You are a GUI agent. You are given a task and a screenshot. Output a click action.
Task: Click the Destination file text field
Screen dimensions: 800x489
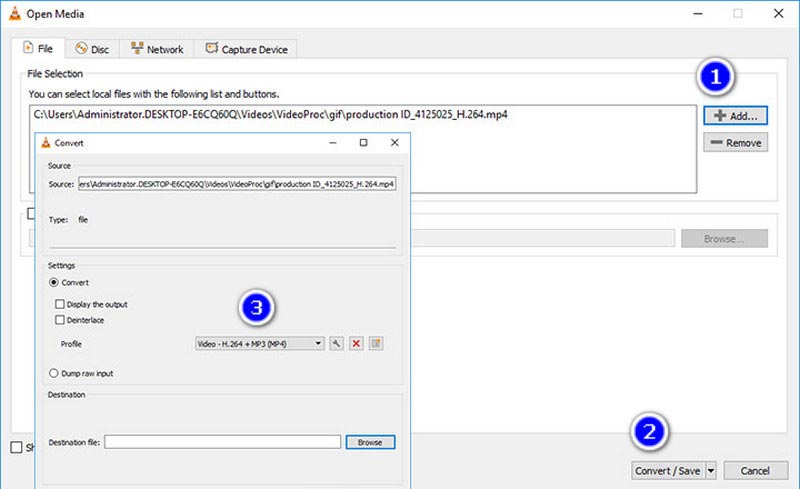coord(223,441)
